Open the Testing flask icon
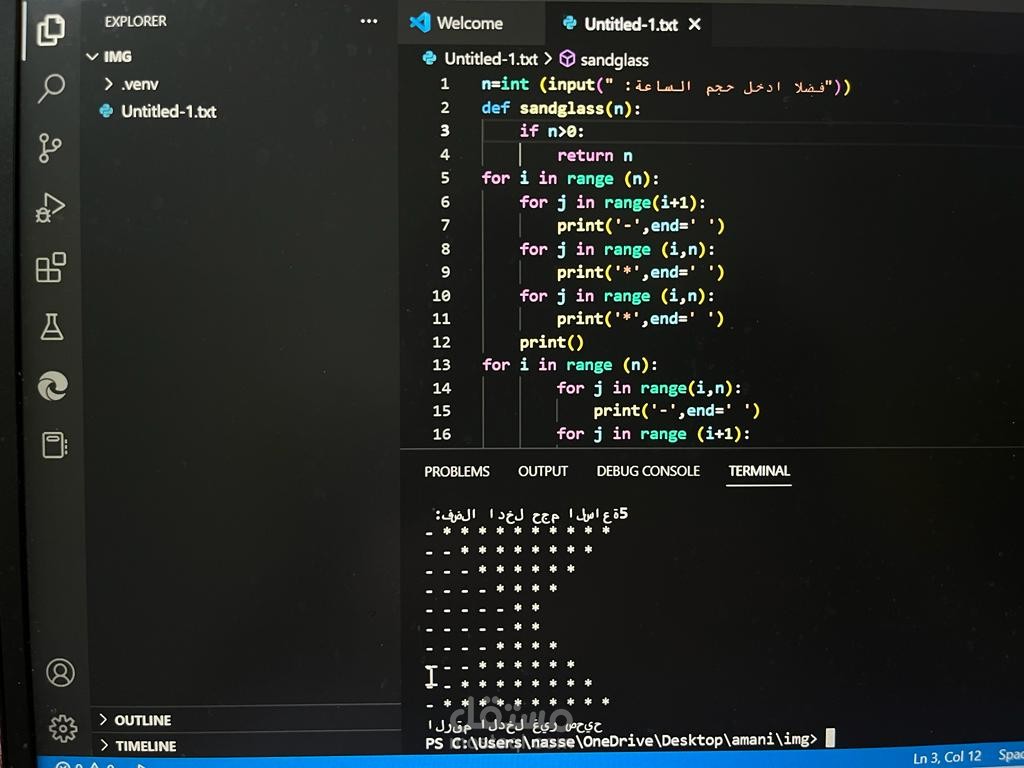This screenshot has width=1024, height=768. tap(52, 327)
